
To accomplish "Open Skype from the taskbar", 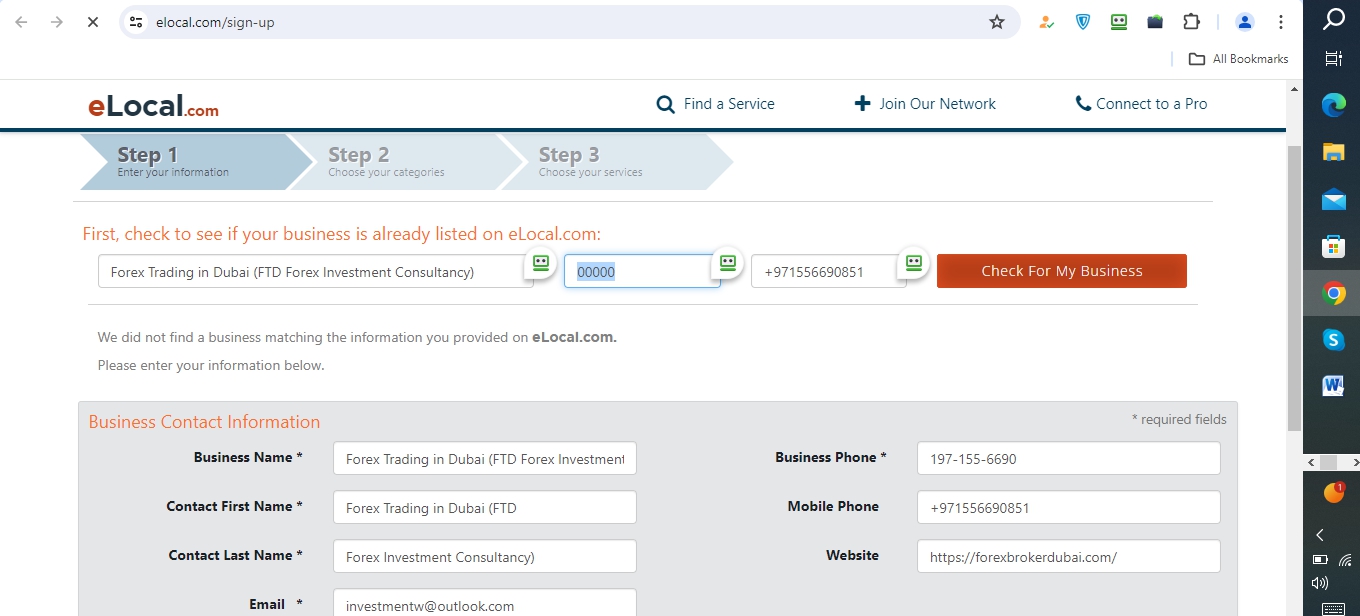I will 1333,340.
